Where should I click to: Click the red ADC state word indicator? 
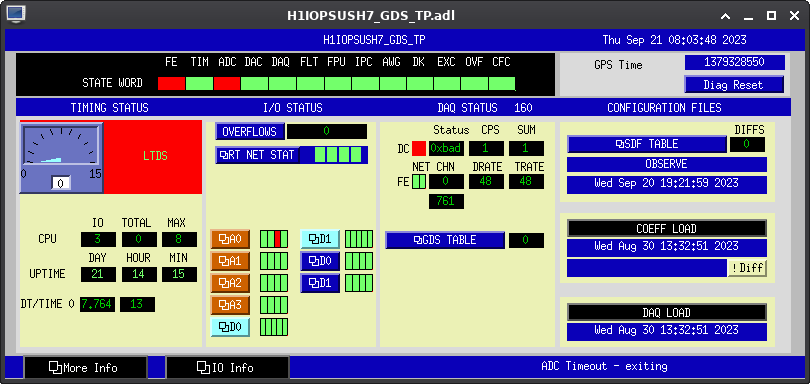(x=227, y=83)
